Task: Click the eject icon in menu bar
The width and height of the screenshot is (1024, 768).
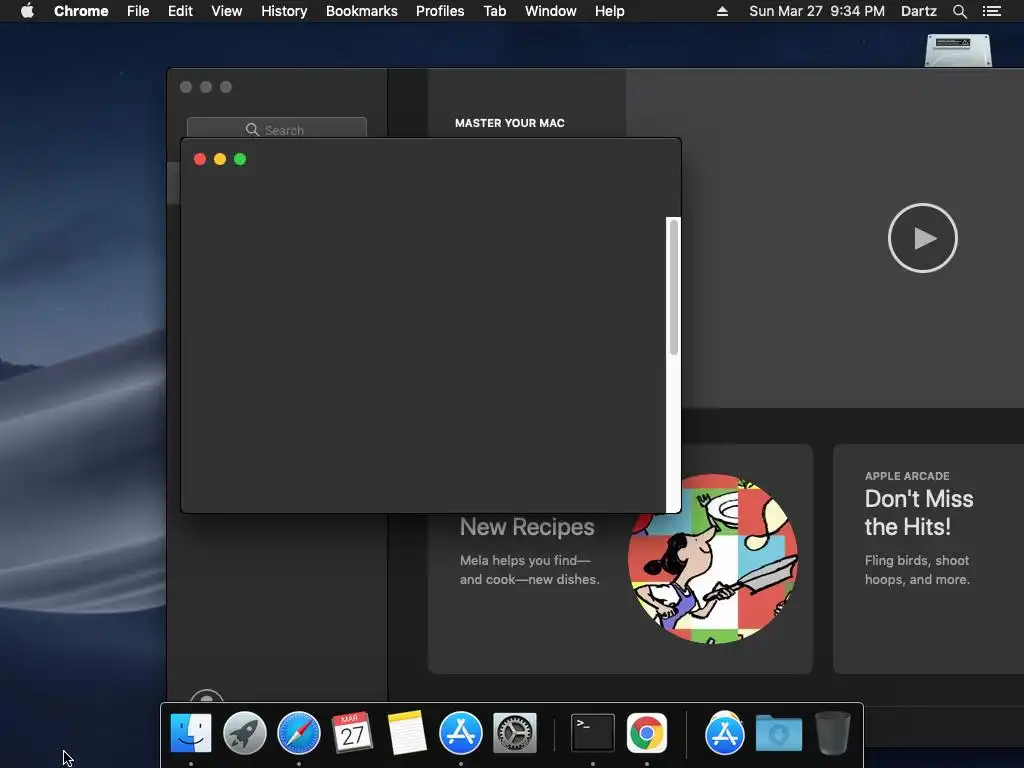Action: 722,11
